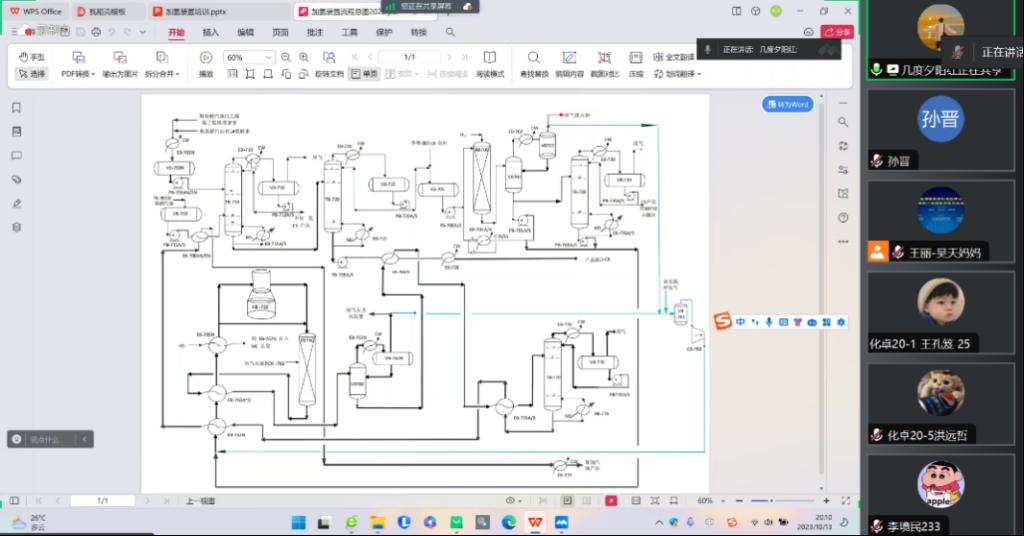Toggle the Select tool mode

32,74
